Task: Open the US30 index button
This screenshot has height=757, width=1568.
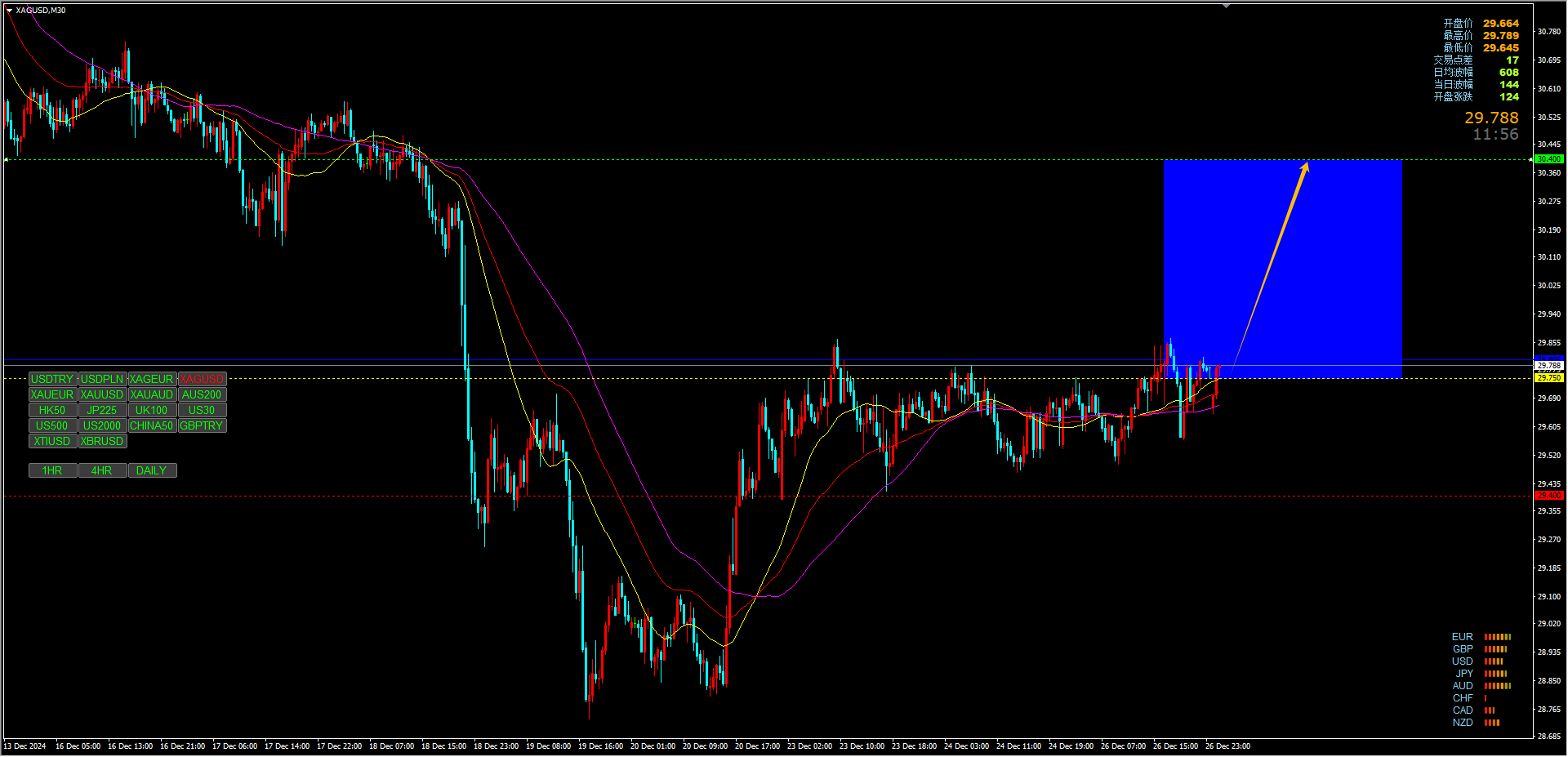Action: coord(202,411)
